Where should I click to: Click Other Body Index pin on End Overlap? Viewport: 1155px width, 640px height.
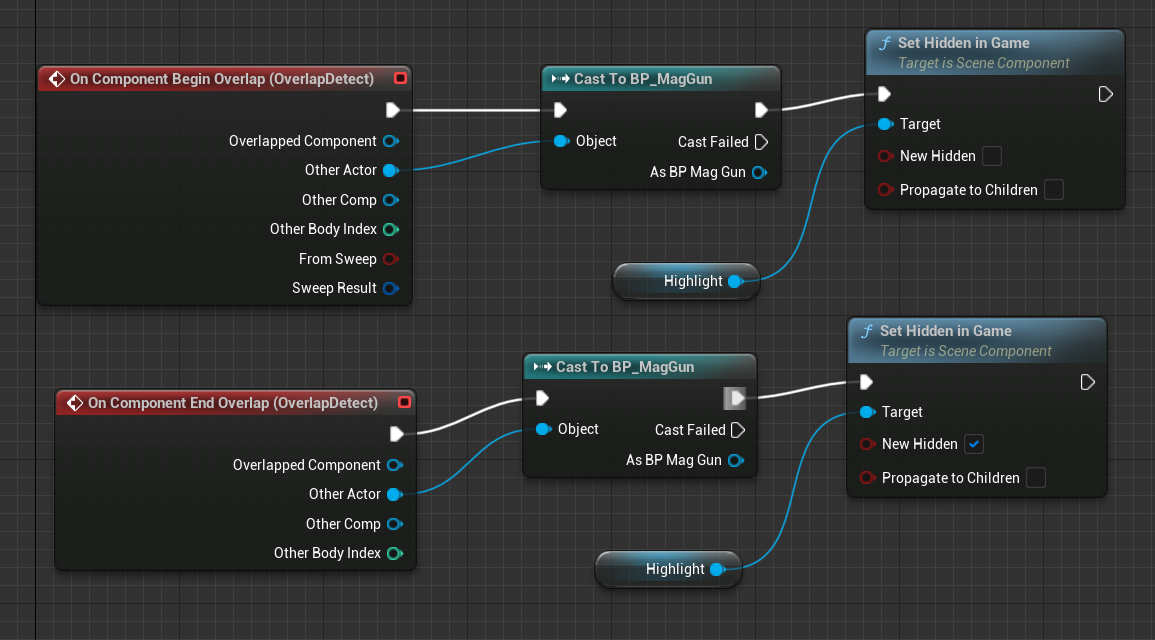point(395,553)
